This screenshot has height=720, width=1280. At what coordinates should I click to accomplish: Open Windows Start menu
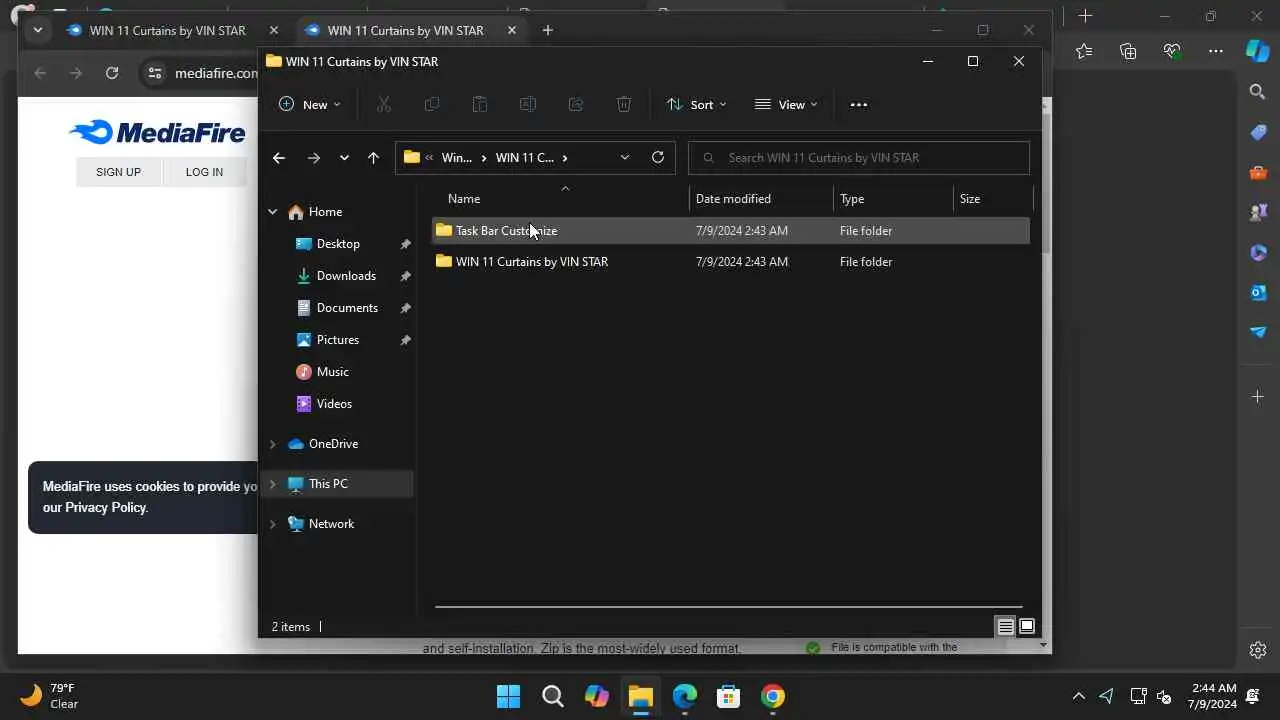[x=508, y=696]
